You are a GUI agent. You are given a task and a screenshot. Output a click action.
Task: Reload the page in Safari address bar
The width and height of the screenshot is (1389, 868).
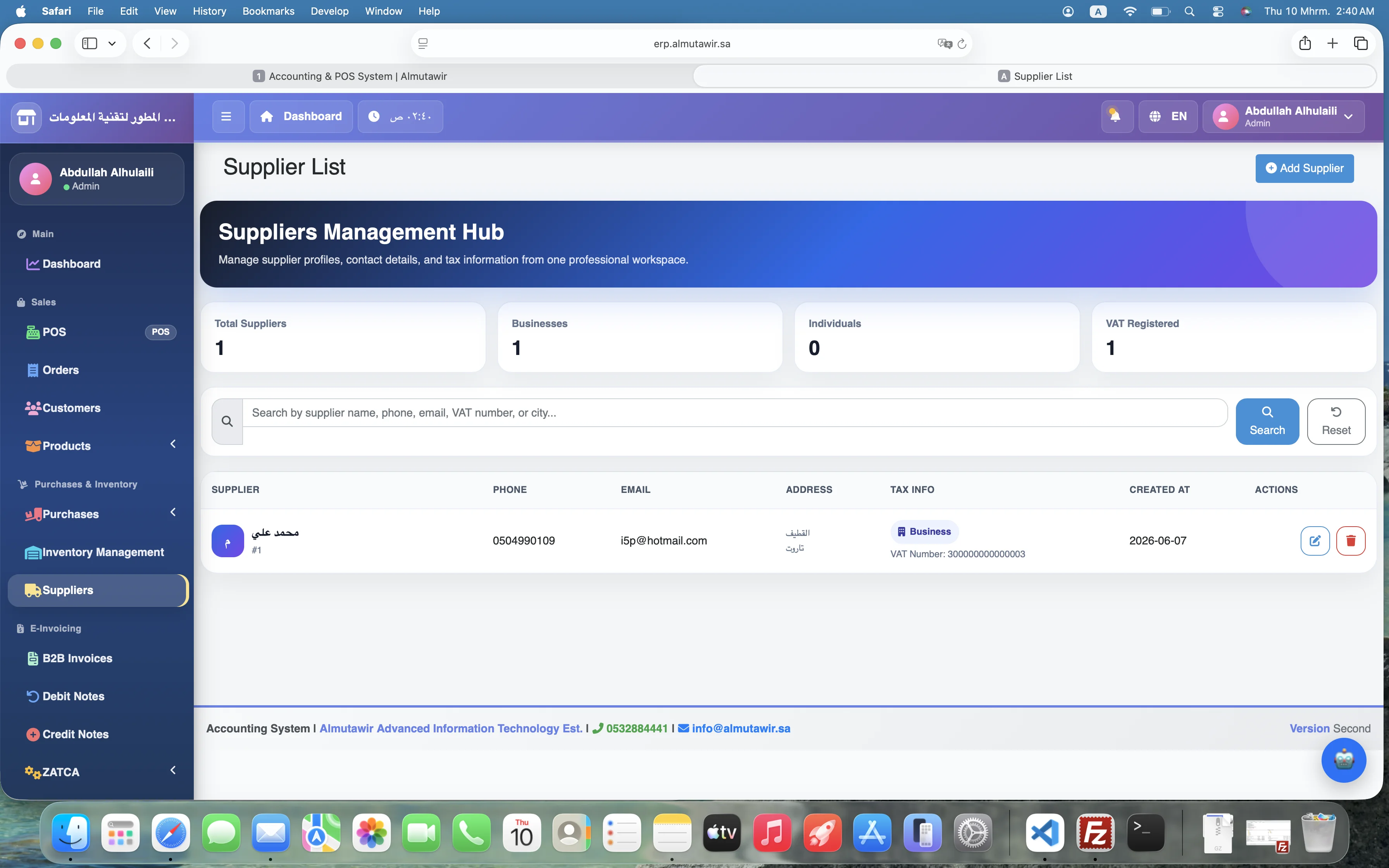[x=962, y=44]
